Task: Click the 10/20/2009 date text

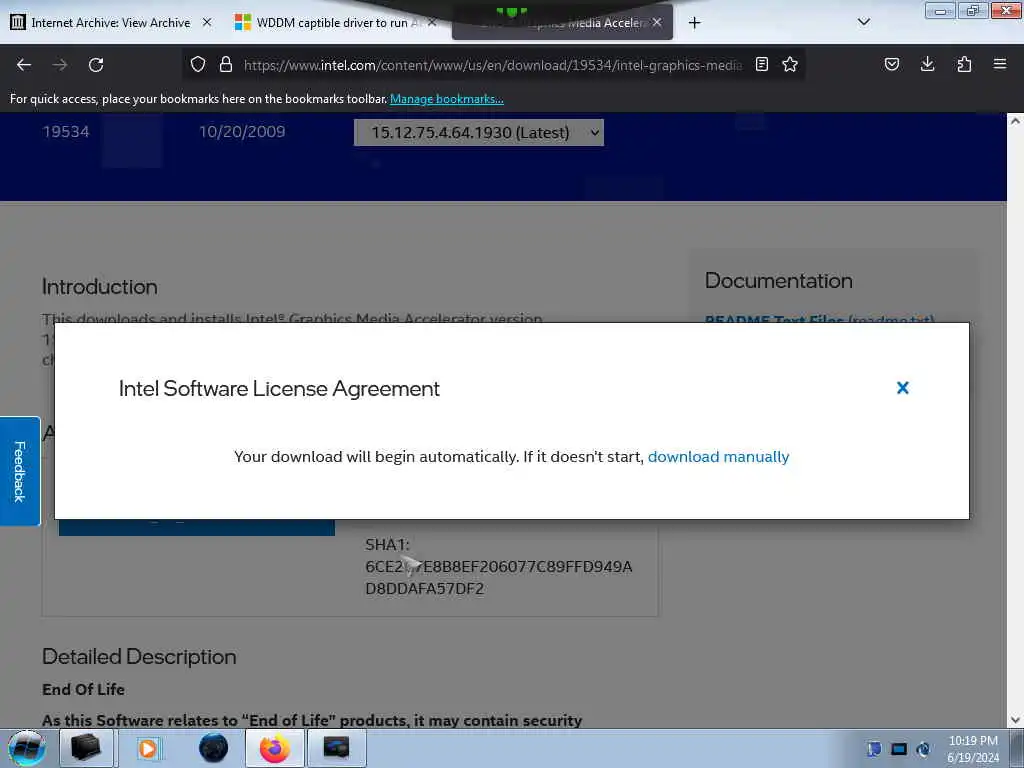Action: point(242,132)
